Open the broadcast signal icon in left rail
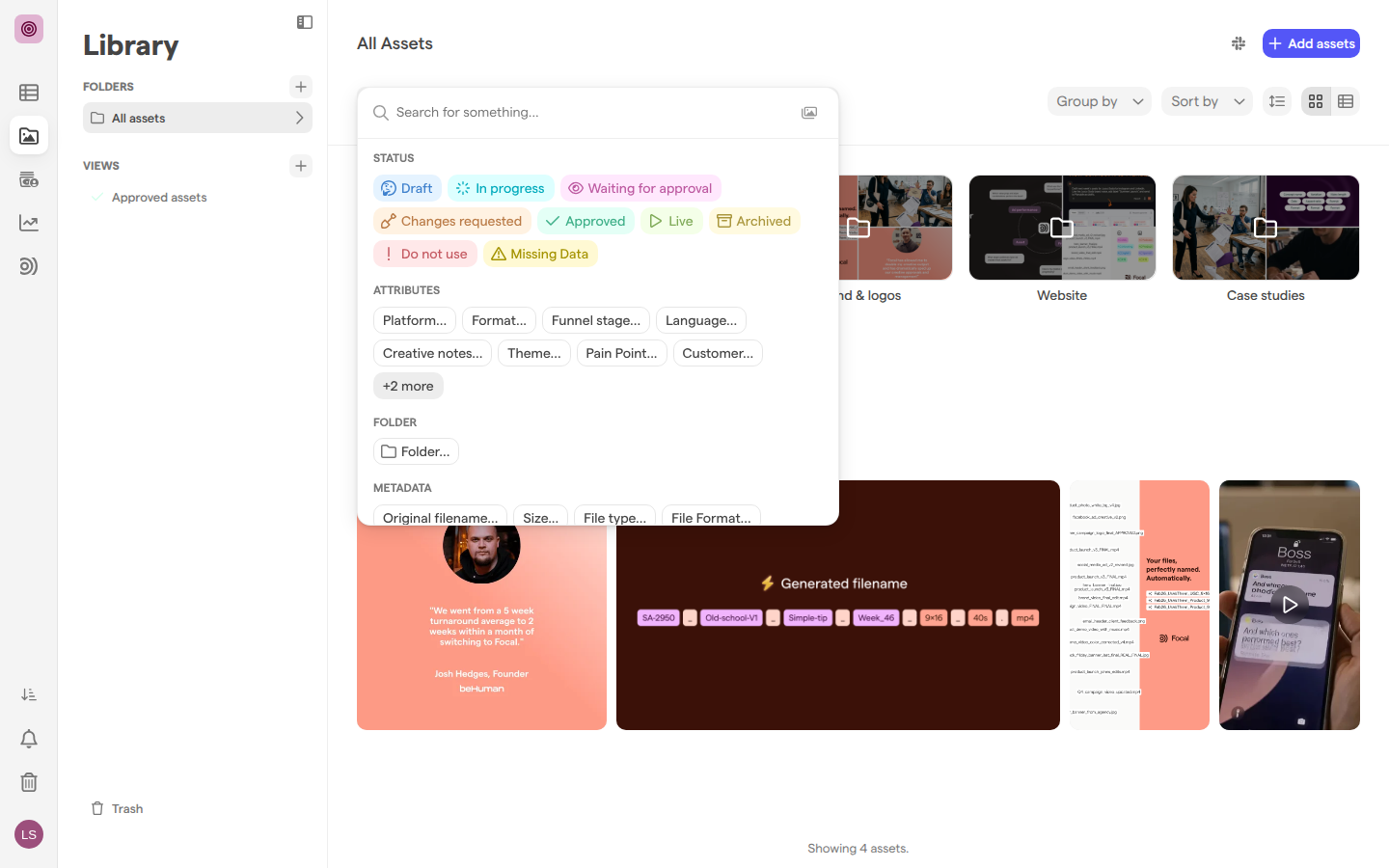Screen dimensions: 1389x868 pos(29,266)
